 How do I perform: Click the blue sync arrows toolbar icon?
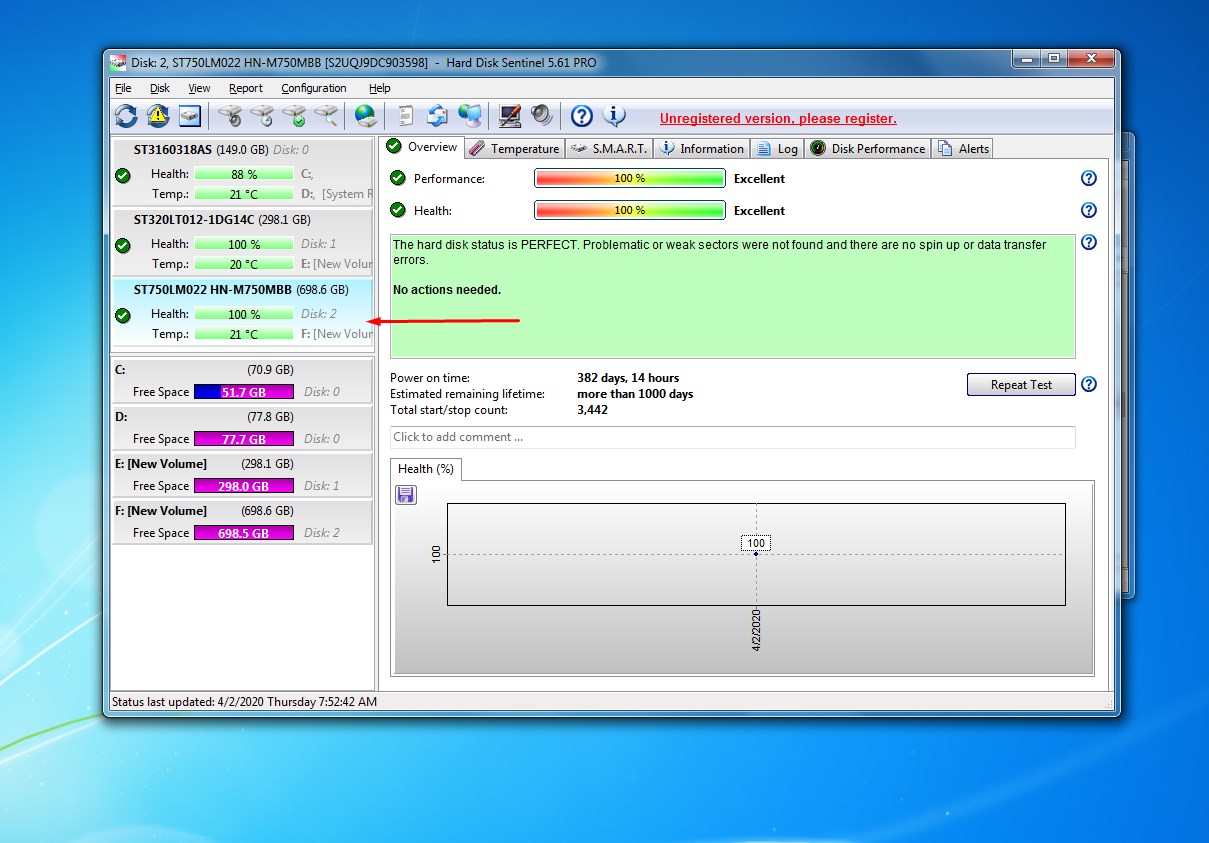pos(437,115)
